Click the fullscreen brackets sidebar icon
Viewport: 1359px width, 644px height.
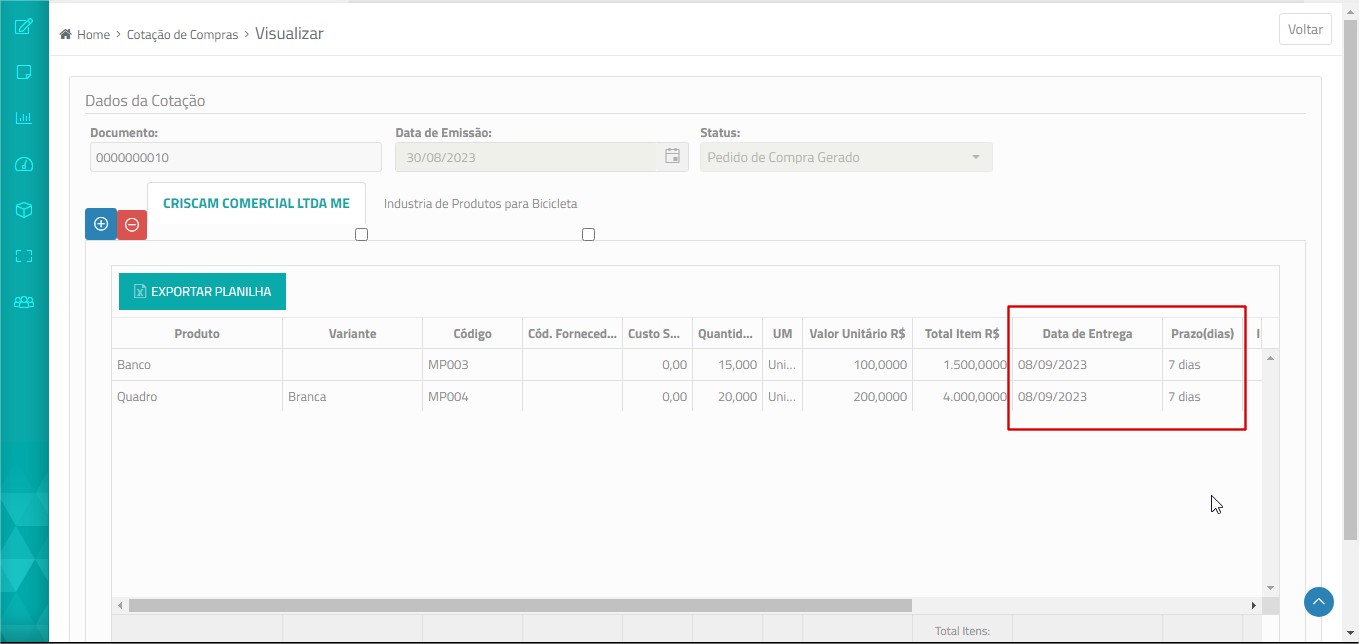(24, 256)
